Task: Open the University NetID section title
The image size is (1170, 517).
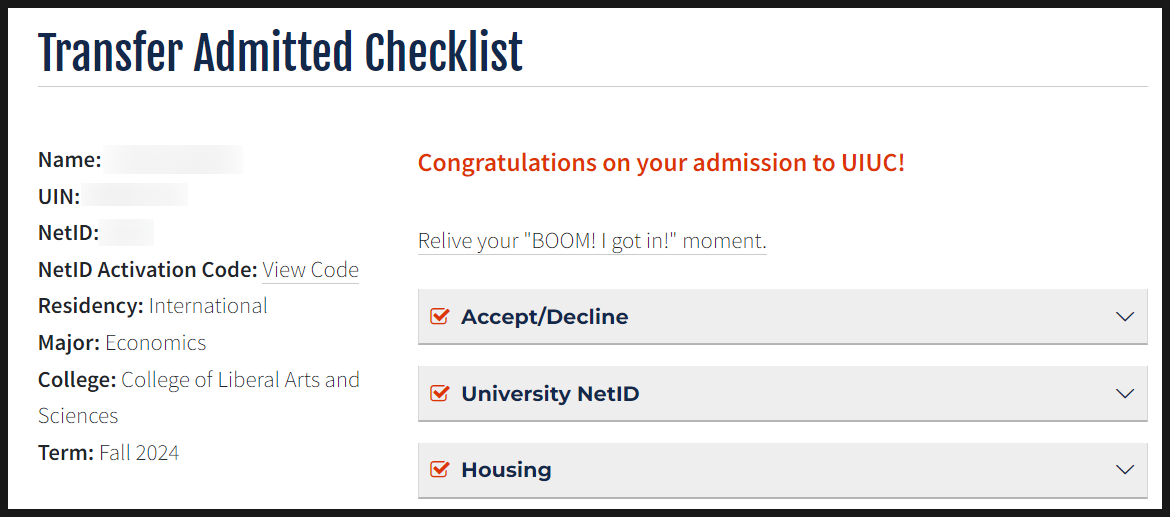Action: point(550,394)
